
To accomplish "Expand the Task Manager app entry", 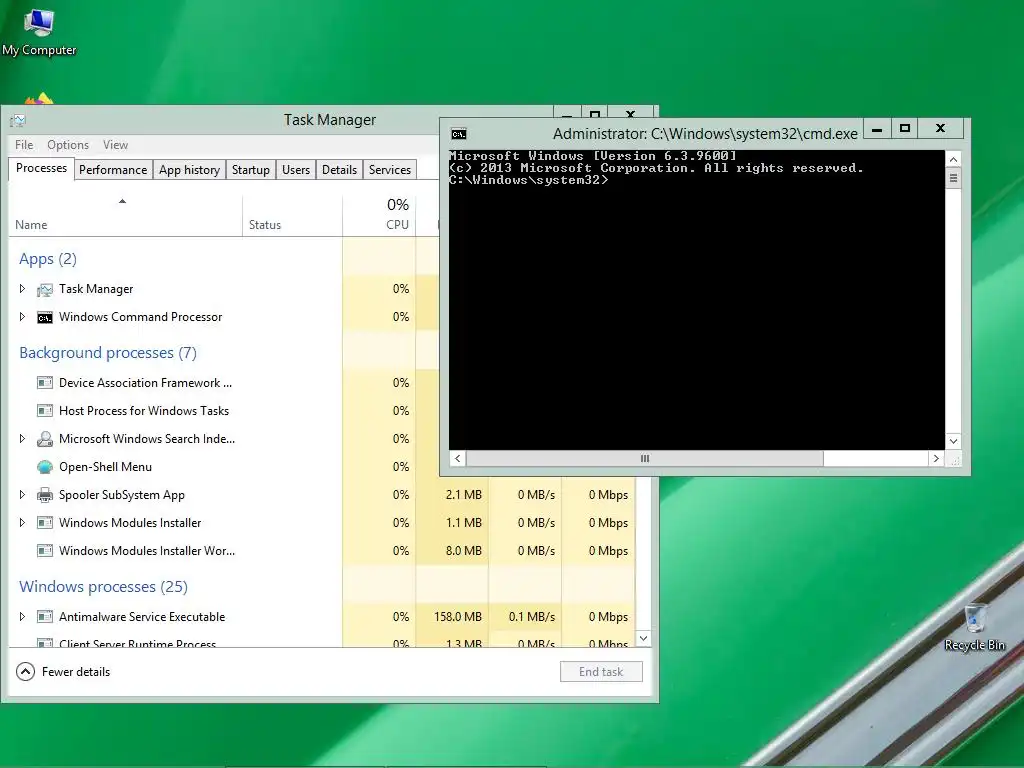I will (x=22, y=289).
